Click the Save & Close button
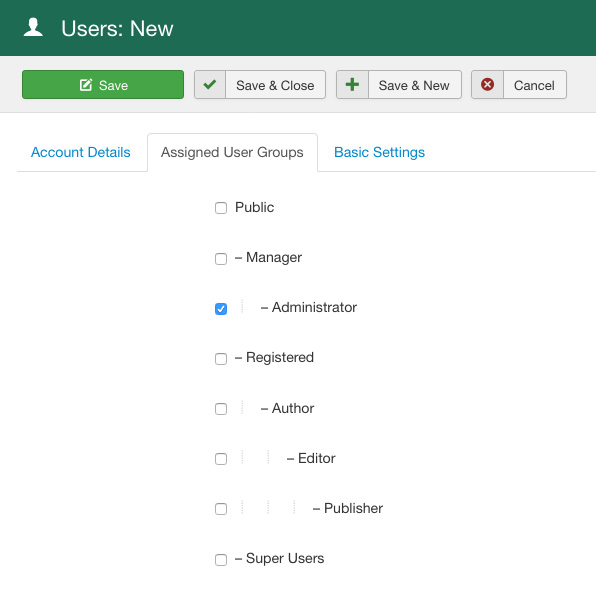The width and height of the screenshot is (596, 594). [x=260, y=84]
